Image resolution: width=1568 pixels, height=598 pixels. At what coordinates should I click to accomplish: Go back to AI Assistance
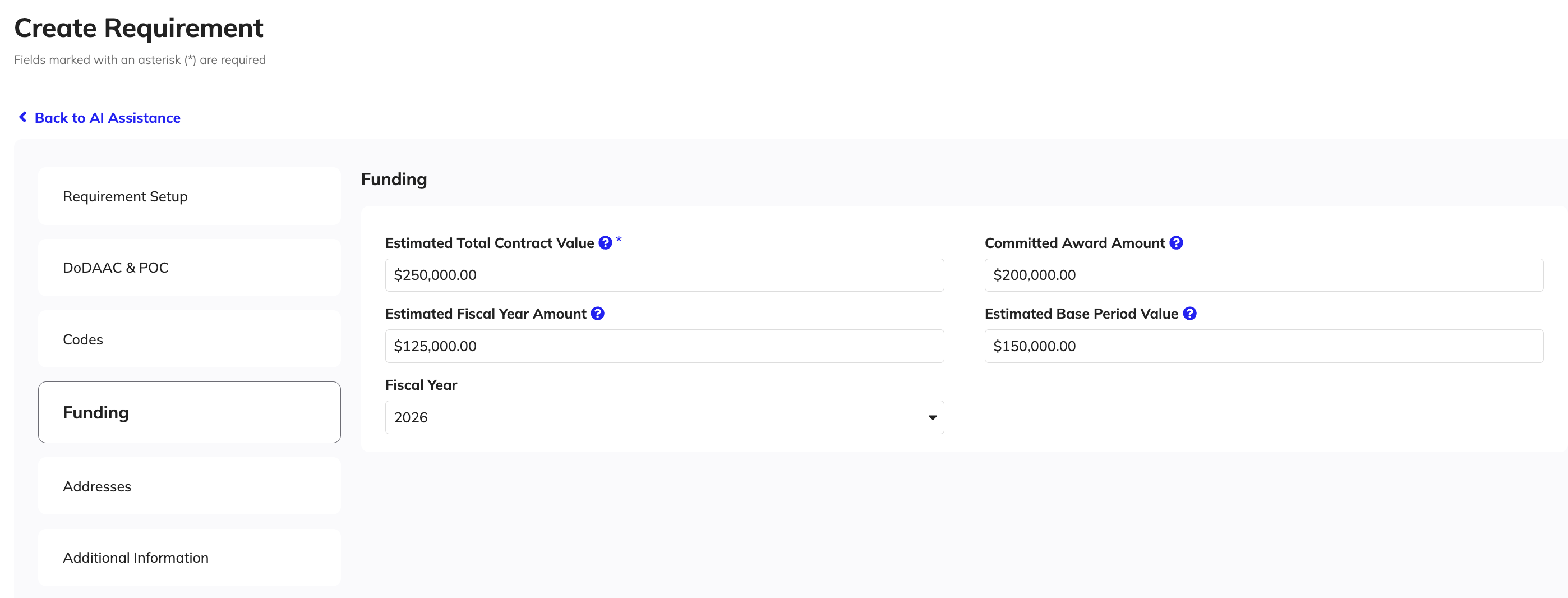(107, 118)
